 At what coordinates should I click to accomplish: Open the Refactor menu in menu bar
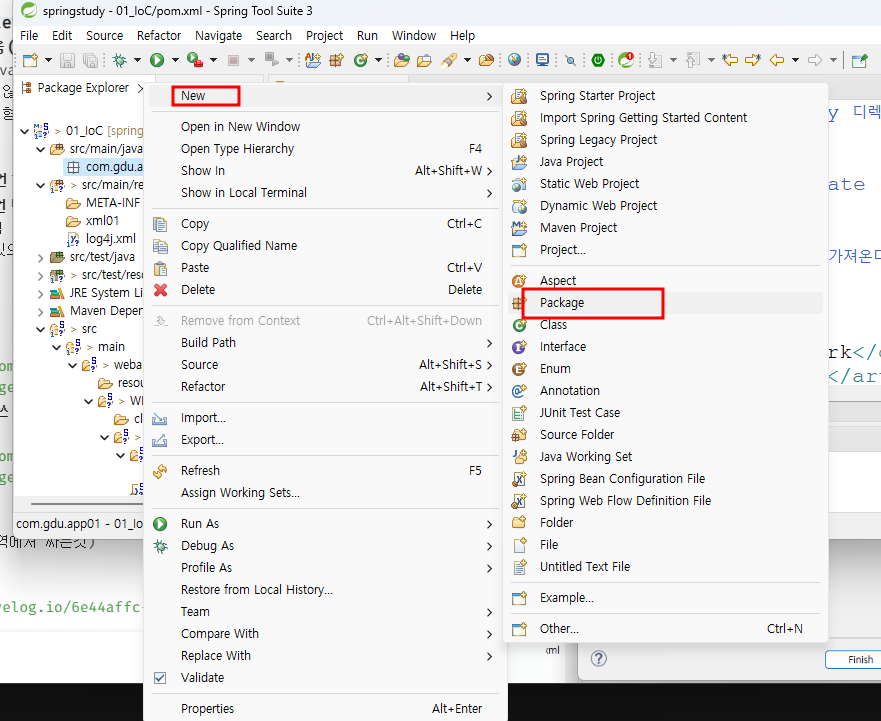pyautogui.click(x=159, y=35)
